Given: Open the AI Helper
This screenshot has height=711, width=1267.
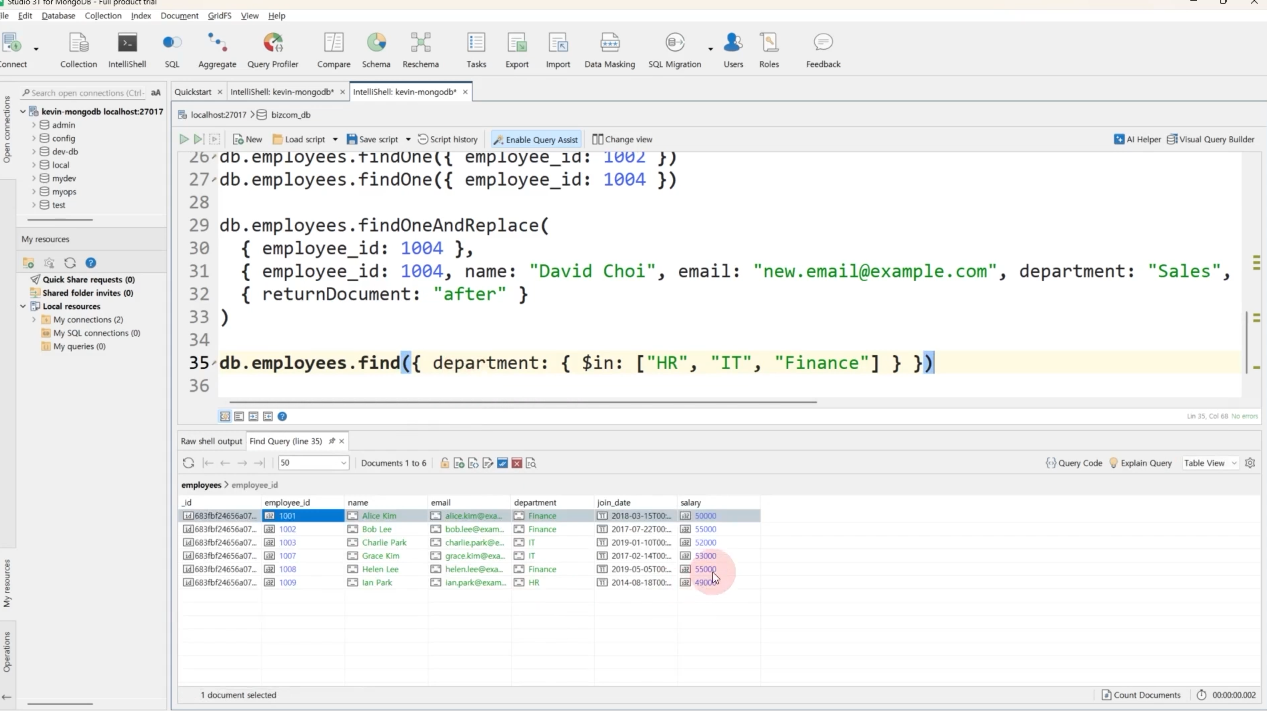Looking at the screenshot, I should point(1137,139).
